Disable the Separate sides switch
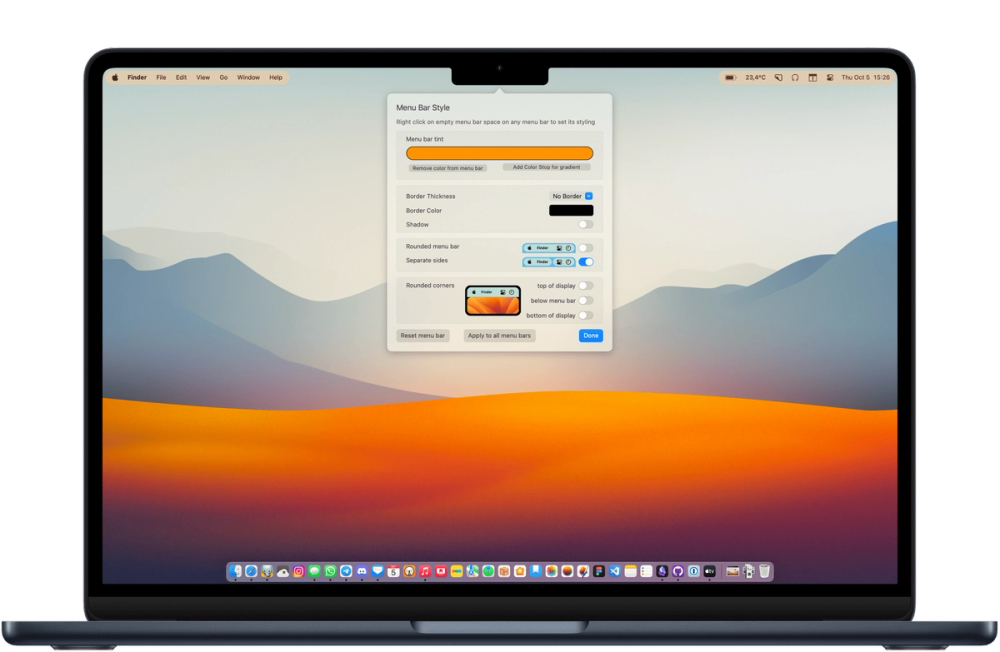 point(585,262)
